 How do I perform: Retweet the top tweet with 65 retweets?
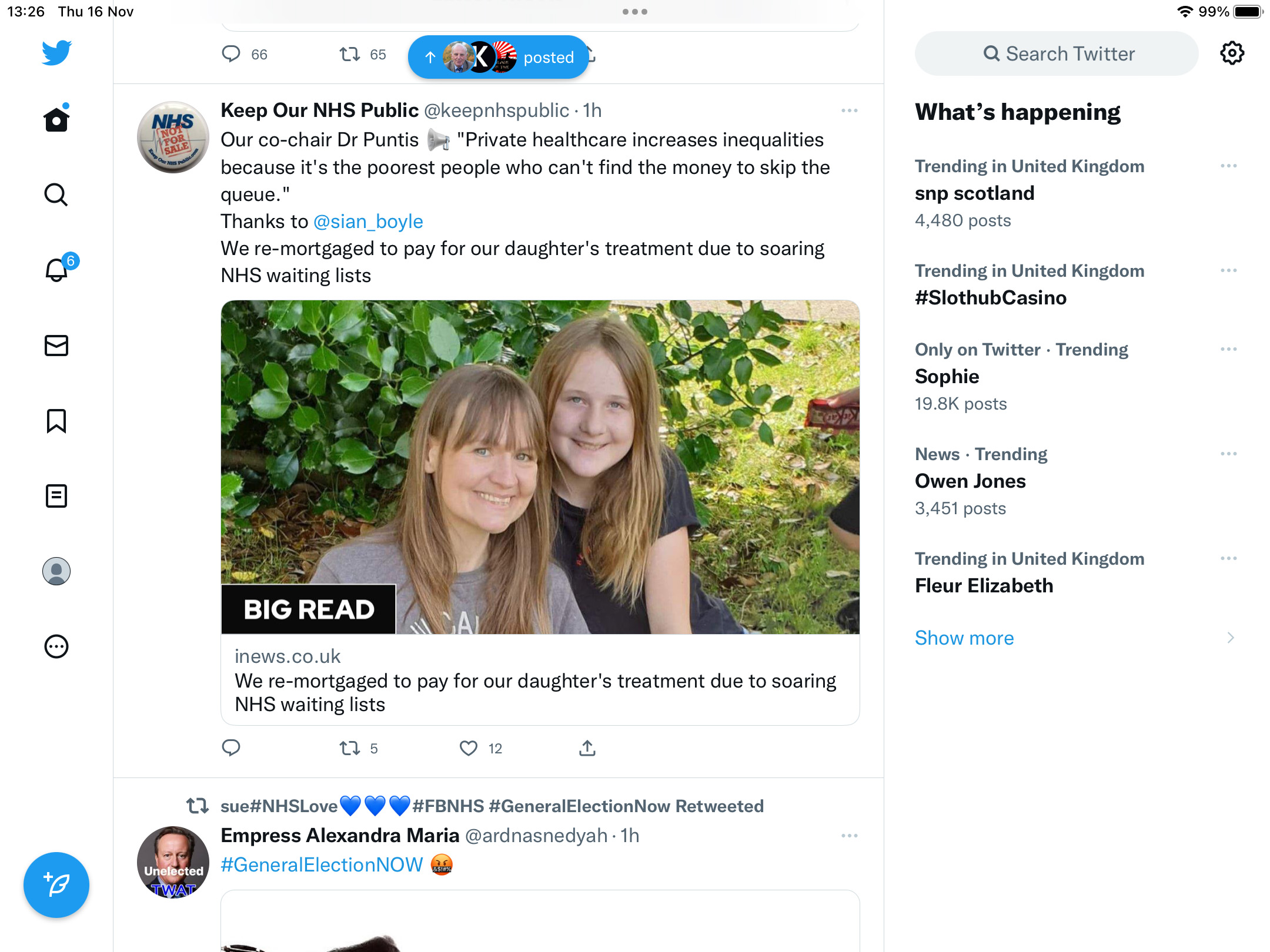click(x=350, y=55)
